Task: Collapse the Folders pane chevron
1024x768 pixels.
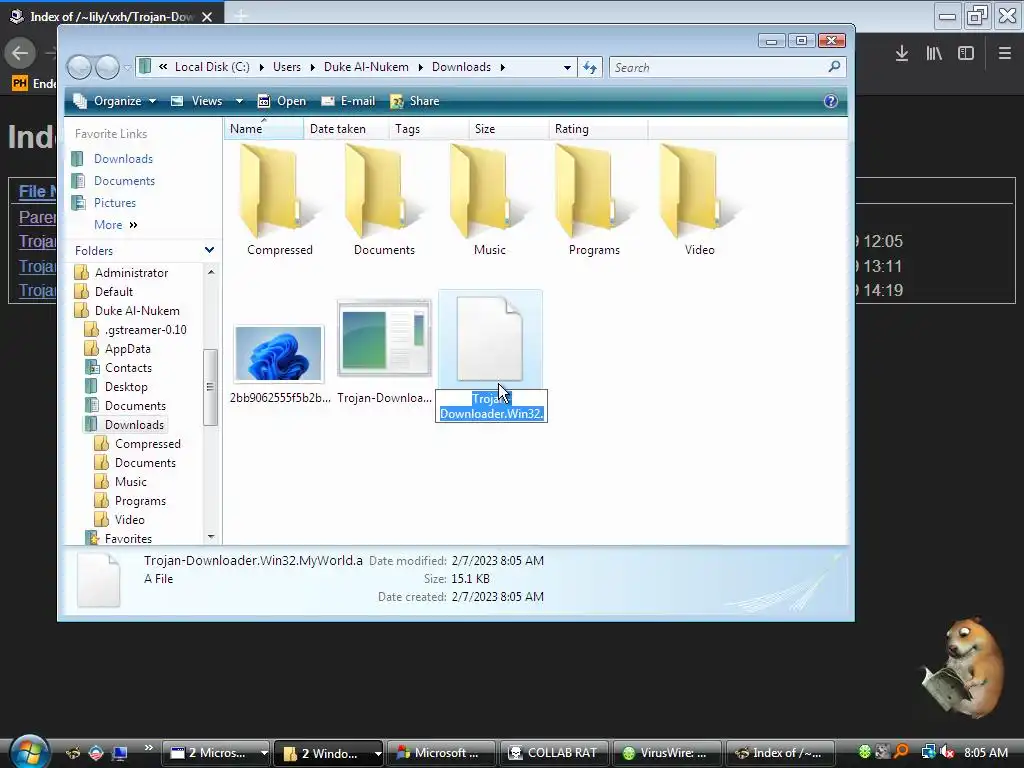Action: (x=209, y=250)
